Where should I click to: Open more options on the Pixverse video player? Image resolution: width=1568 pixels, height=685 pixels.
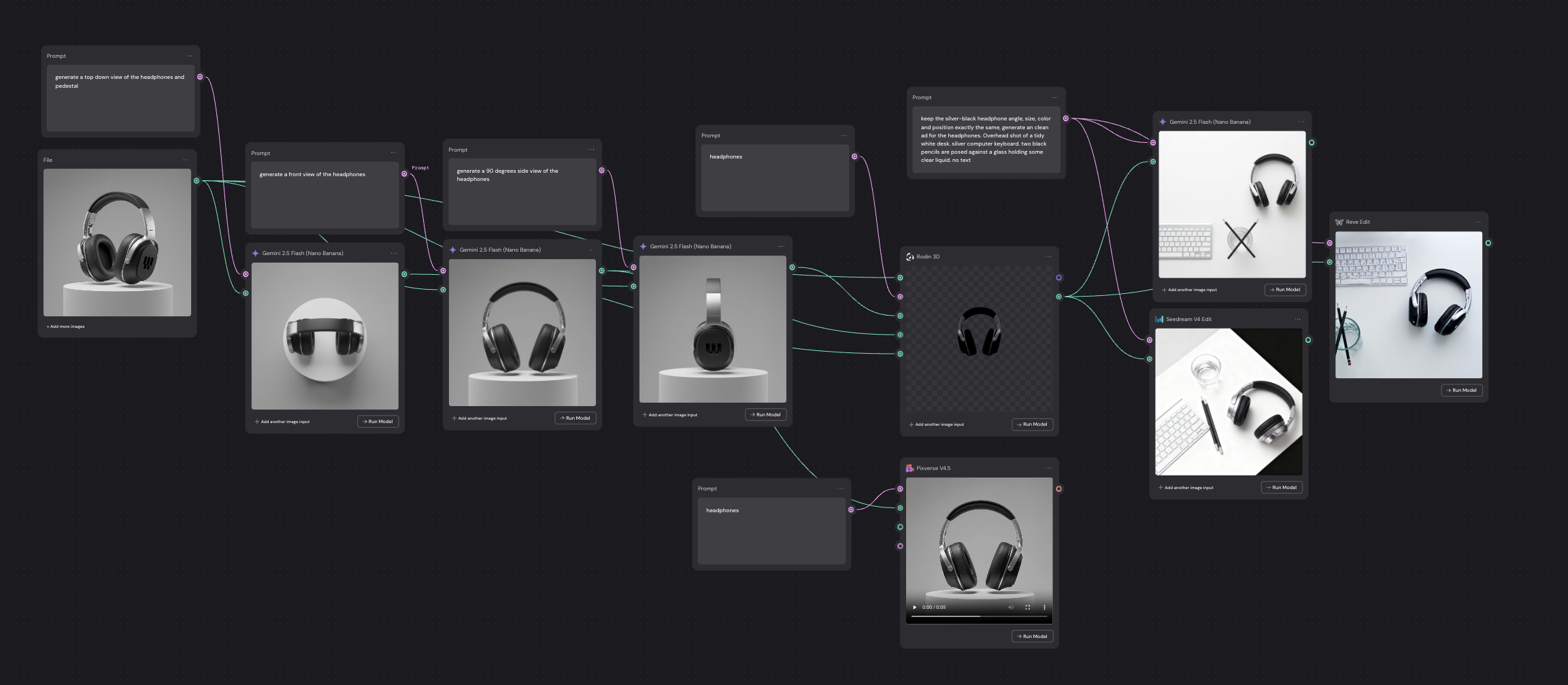pyautogui.click(x=1044, y=607)
